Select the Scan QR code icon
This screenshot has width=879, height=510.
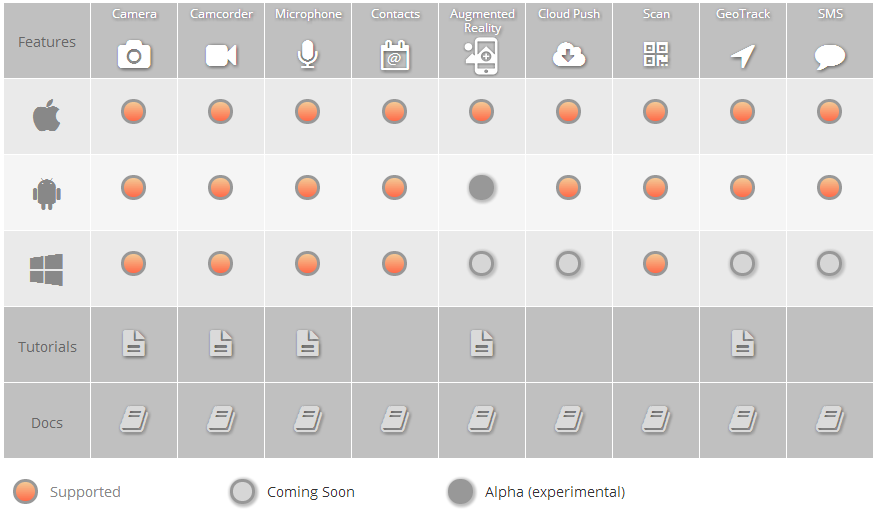click(x=656, y=55)
